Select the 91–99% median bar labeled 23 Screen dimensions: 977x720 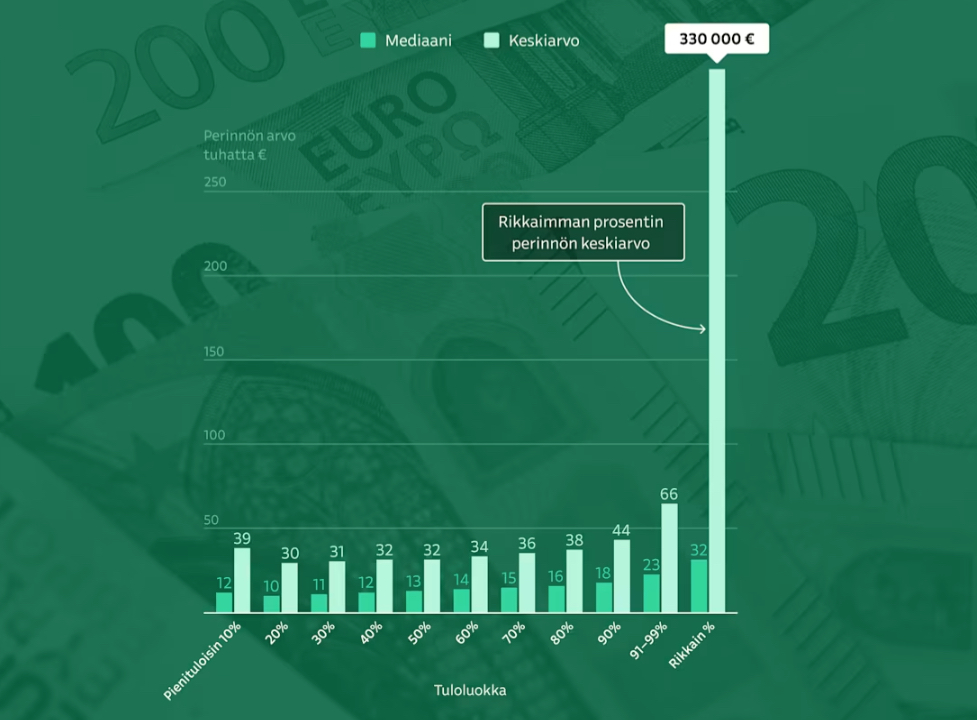[652, 593]
